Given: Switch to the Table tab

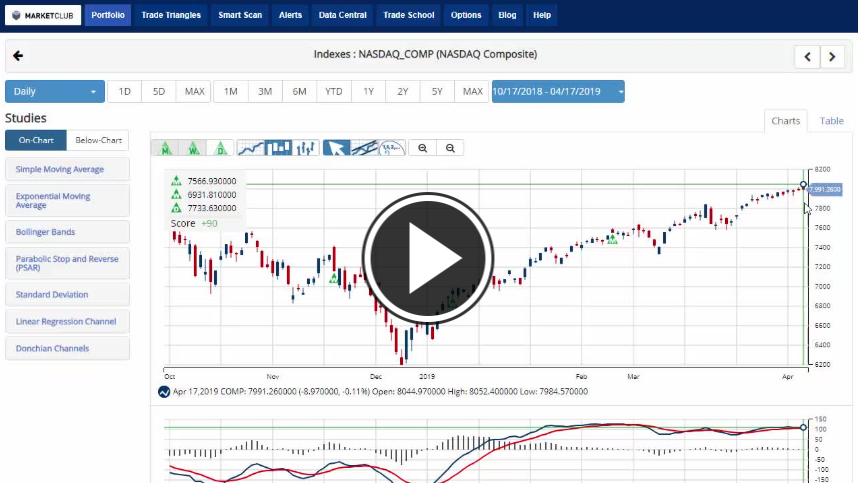Looking at the screenshot, I should [x=831, y=121].
